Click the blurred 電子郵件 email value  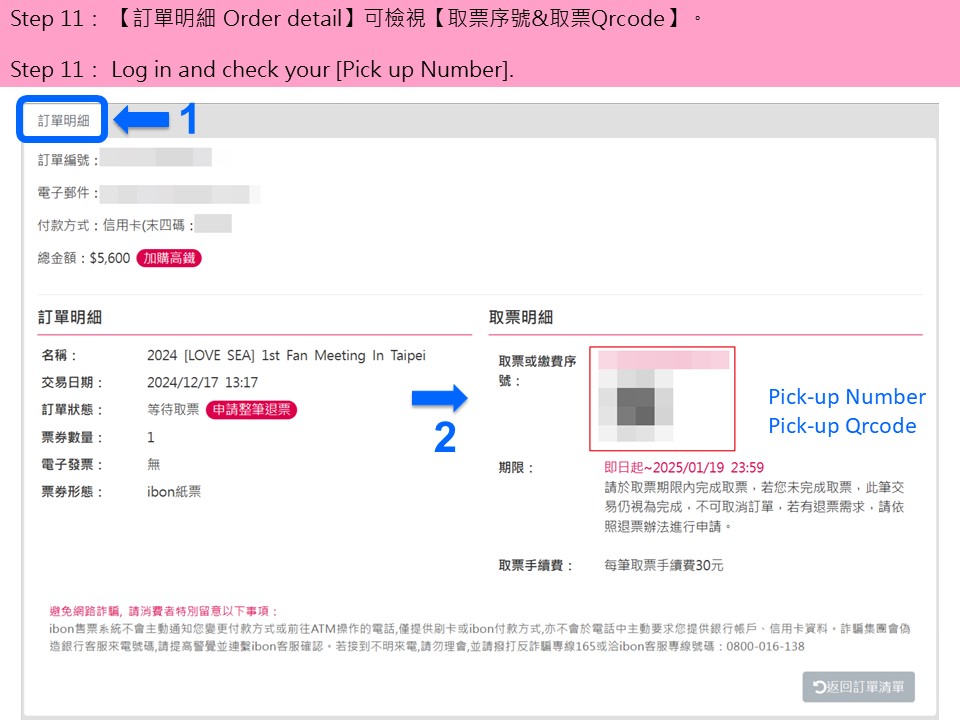click(x=181, y=194)
